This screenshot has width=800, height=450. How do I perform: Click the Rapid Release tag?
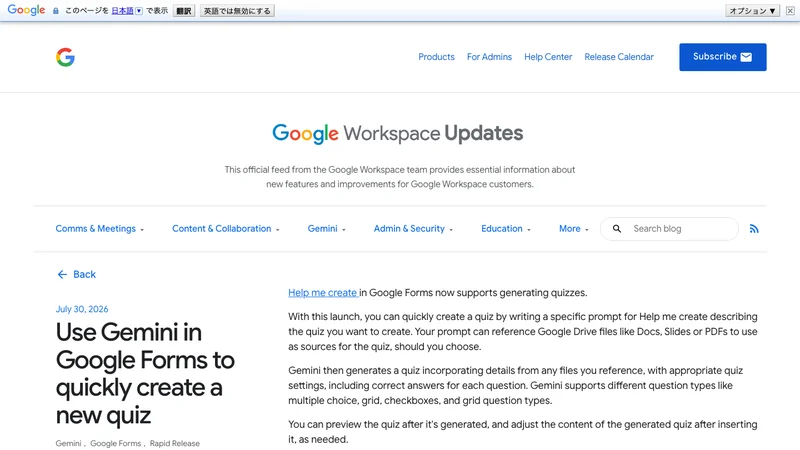(x=174, y=443)
